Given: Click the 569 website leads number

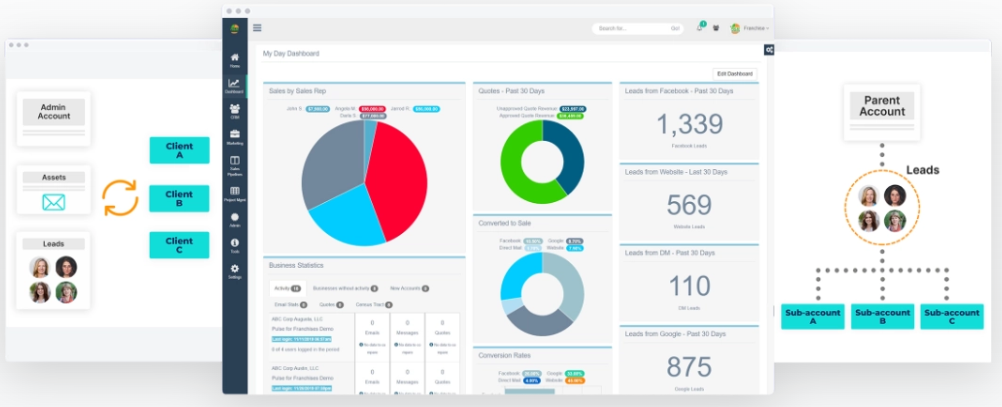Looking at the screenshot, I should pyautogui.click(x=690, y=205).
